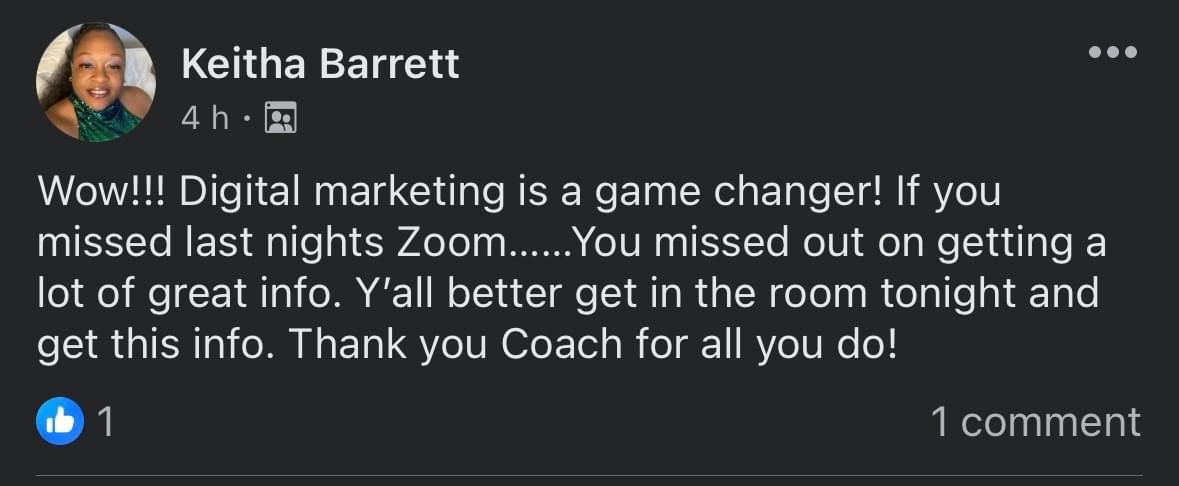View who reacted via the count "1"

[x=106, y=422]
